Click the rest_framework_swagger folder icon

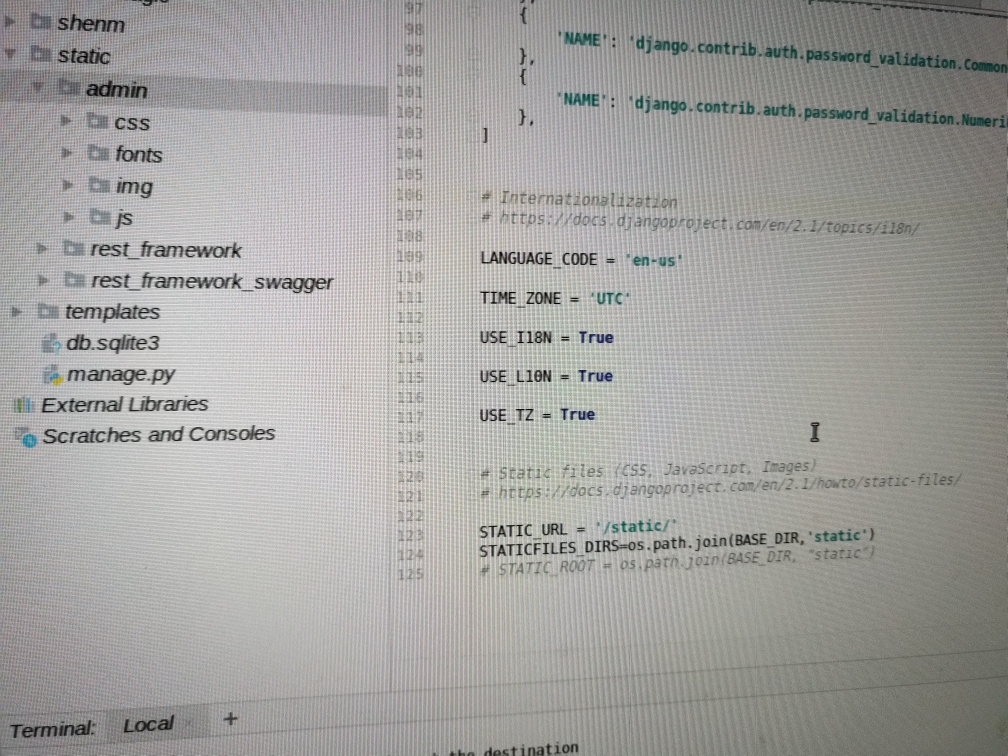tap(75, 280)
